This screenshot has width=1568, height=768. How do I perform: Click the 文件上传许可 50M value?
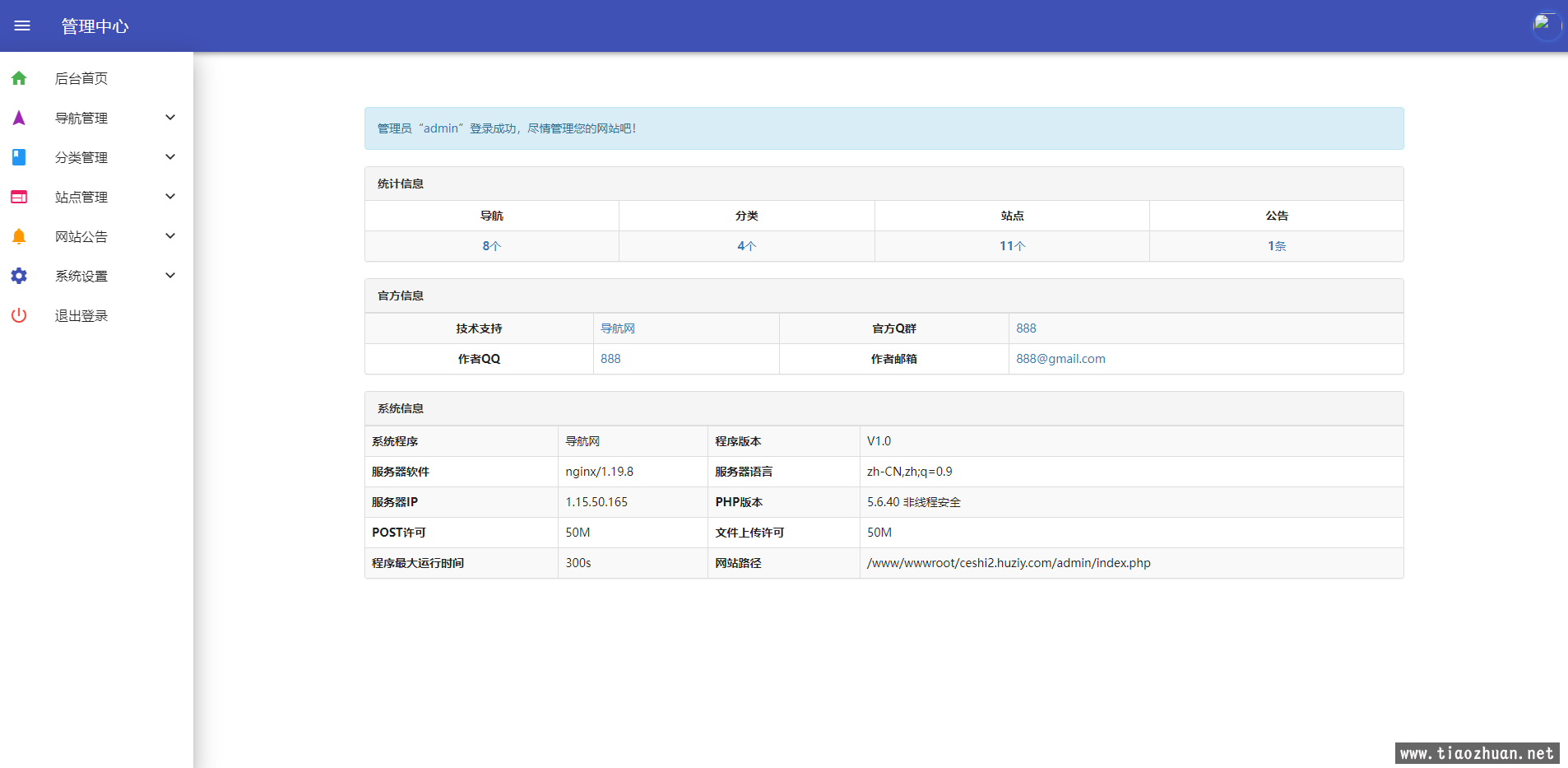point(879,533)
